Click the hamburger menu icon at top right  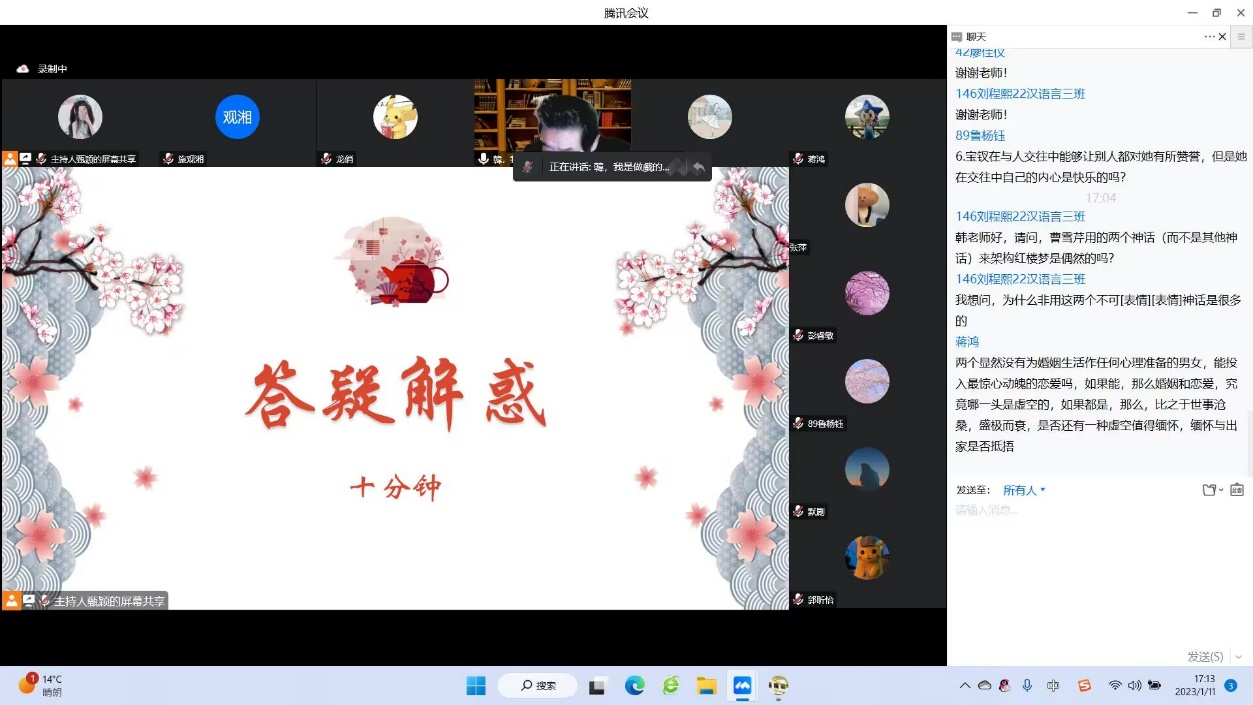tap(1241, 37)
